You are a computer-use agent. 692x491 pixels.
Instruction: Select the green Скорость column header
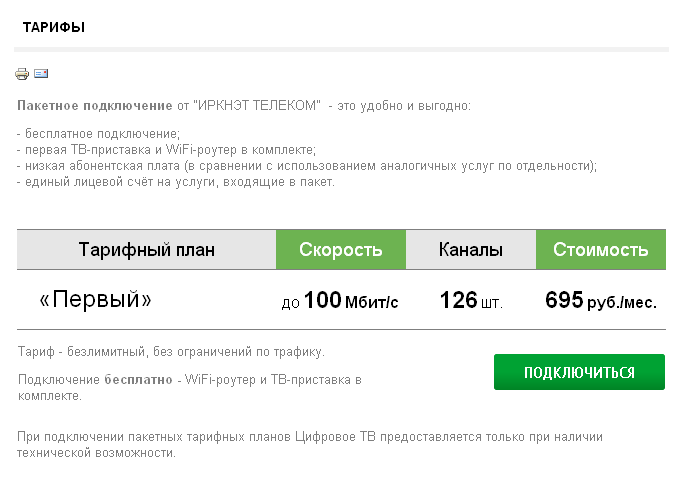coord(341,250)
